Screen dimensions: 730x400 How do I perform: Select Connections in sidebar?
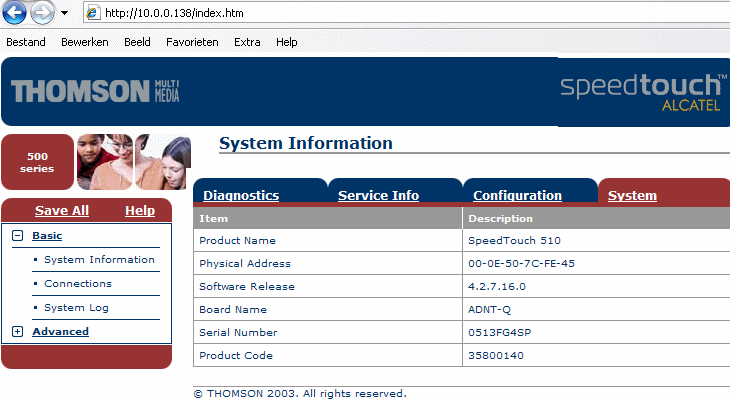pyautogui.click(x=78, y=284)
